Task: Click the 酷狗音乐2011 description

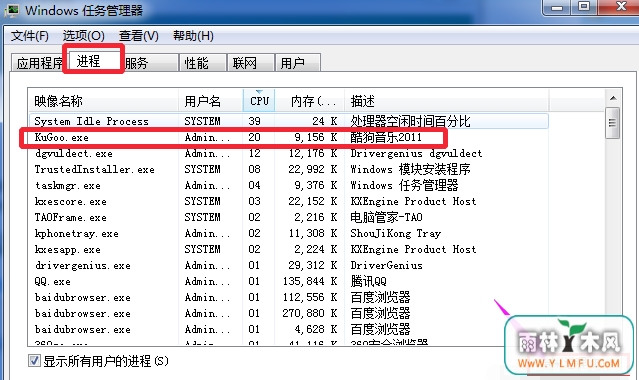Action: pos(386,137)
